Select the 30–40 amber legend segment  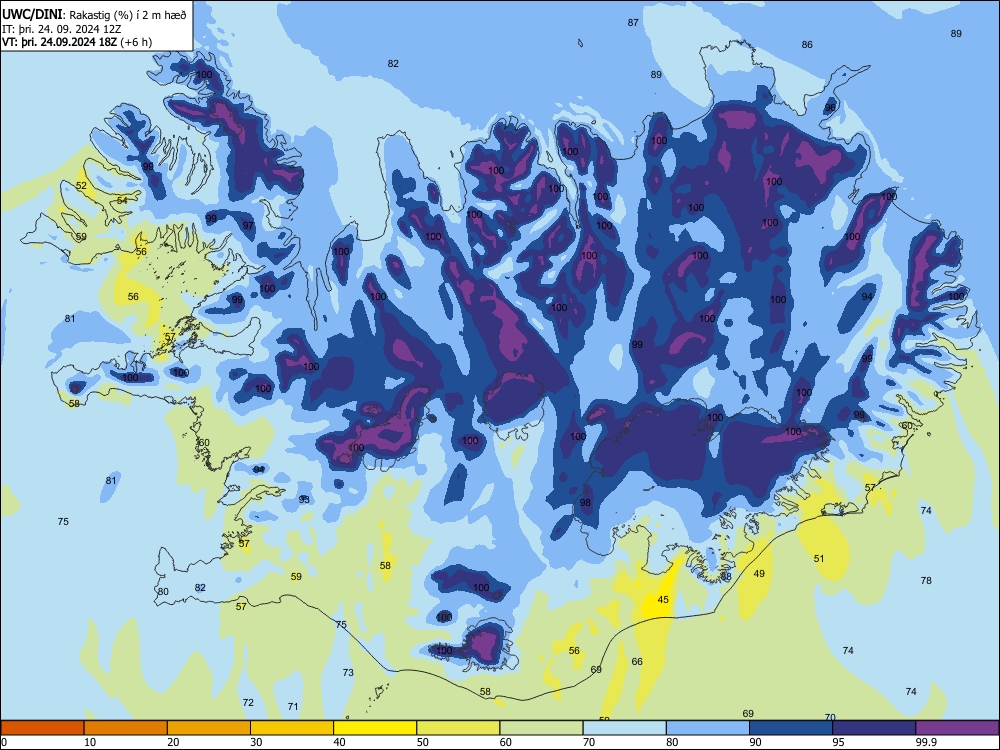pyautogui.click(x=291, y=728)
